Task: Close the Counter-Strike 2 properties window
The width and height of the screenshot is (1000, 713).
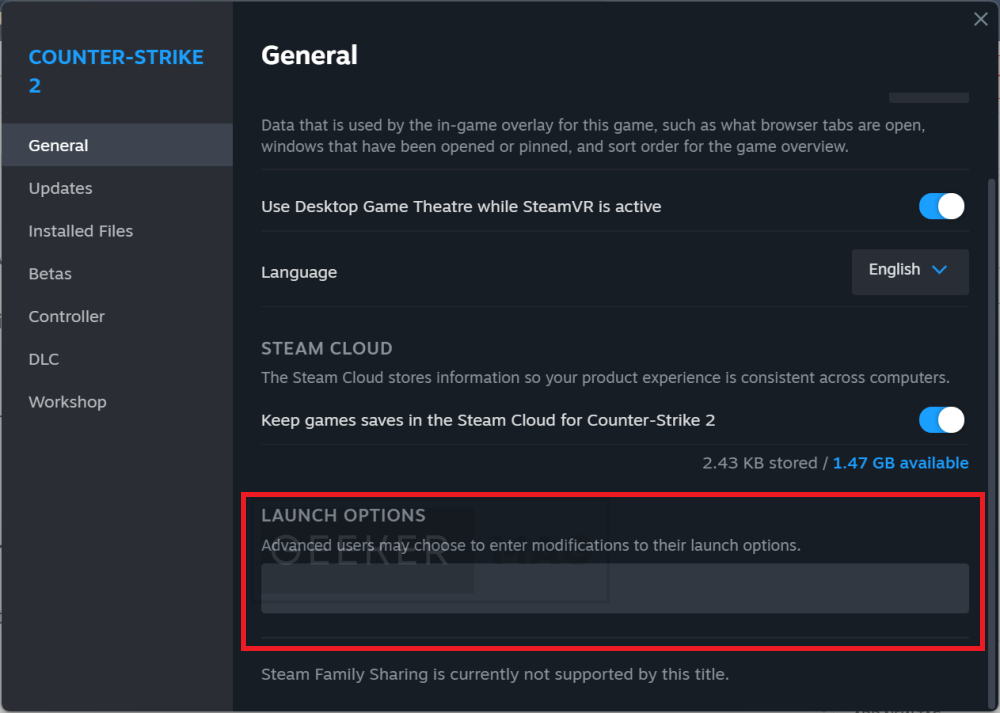Action: point(980,19)
